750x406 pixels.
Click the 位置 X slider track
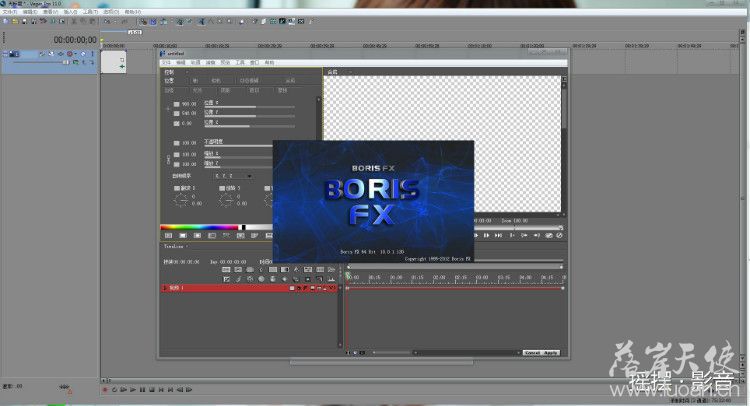click(x=249, y=107)
